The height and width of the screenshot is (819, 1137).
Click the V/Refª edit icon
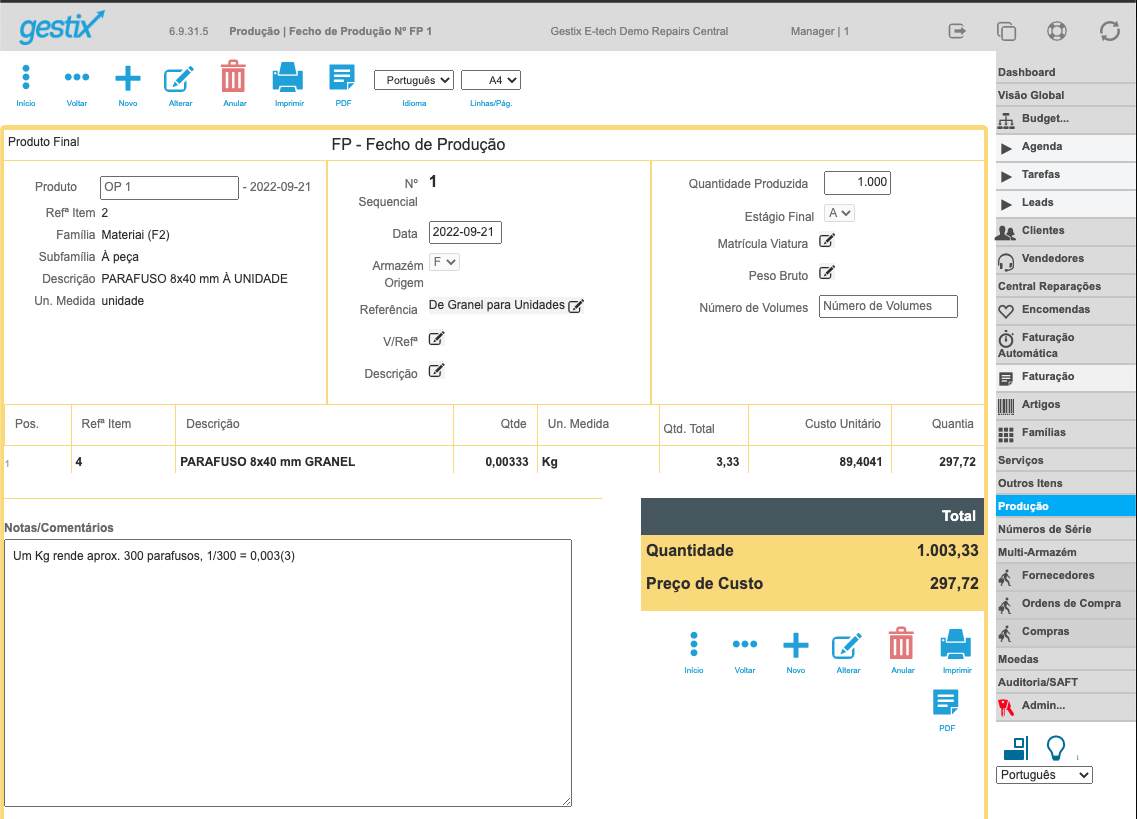coord(436,339)
